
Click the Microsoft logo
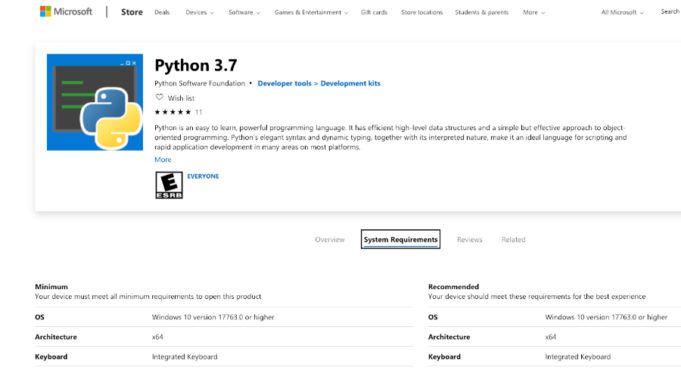coord(66,12)
